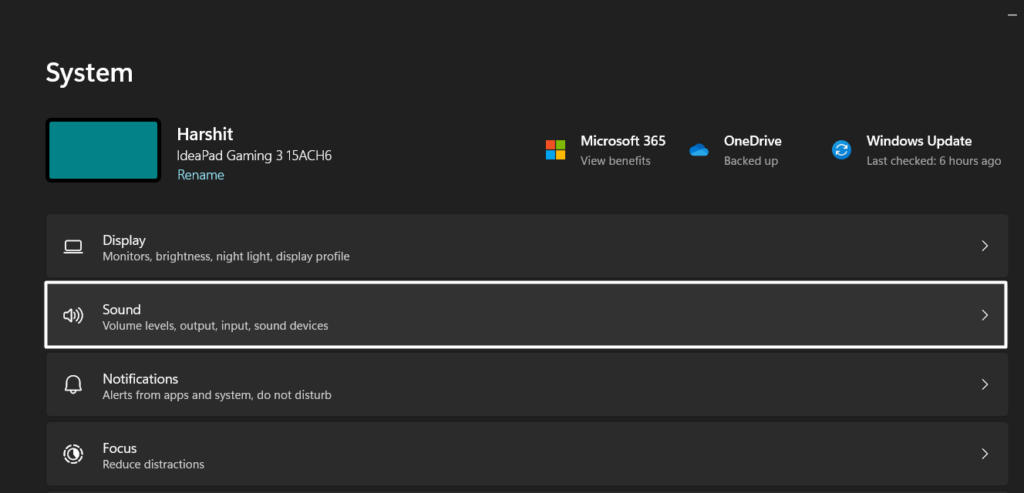Screen dimensions: 1024x493
Task: Click the Focus target icon
Action: click(x=73, y=454)
